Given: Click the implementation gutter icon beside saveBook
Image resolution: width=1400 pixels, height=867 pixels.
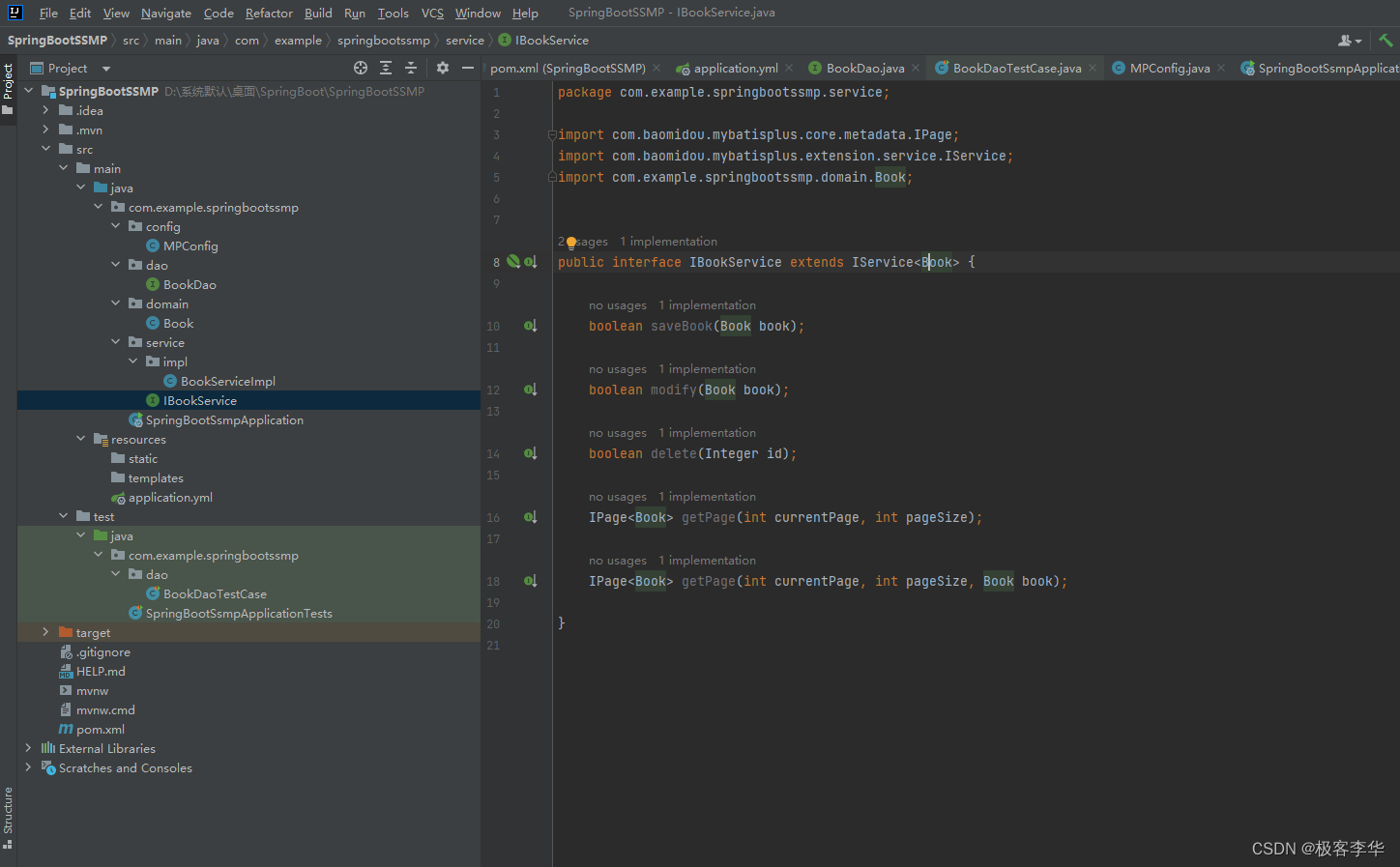Looking at the screenshot, I should [x=530, y=326].
